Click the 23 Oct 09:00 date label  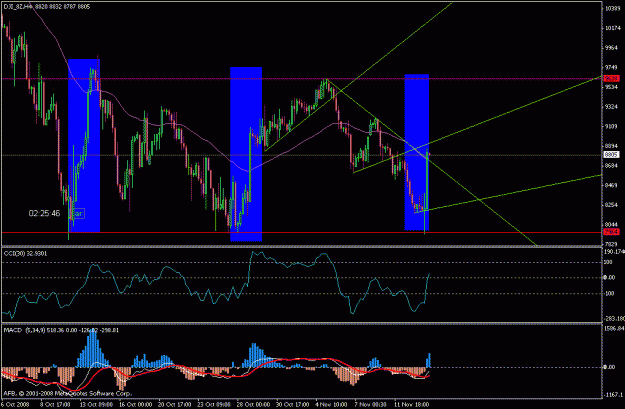coord(214,404)
